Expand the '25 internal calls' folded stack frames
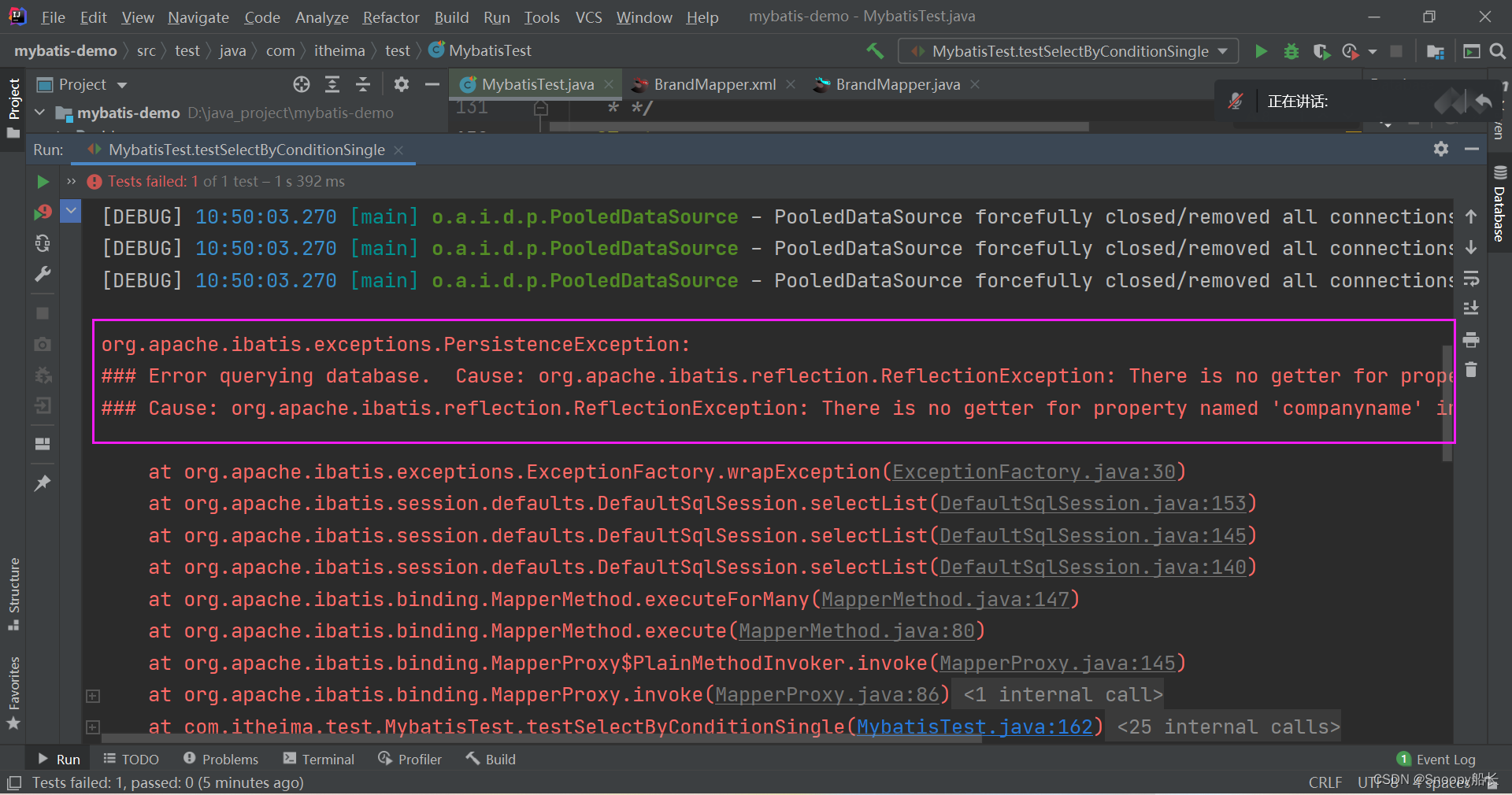 93,727
